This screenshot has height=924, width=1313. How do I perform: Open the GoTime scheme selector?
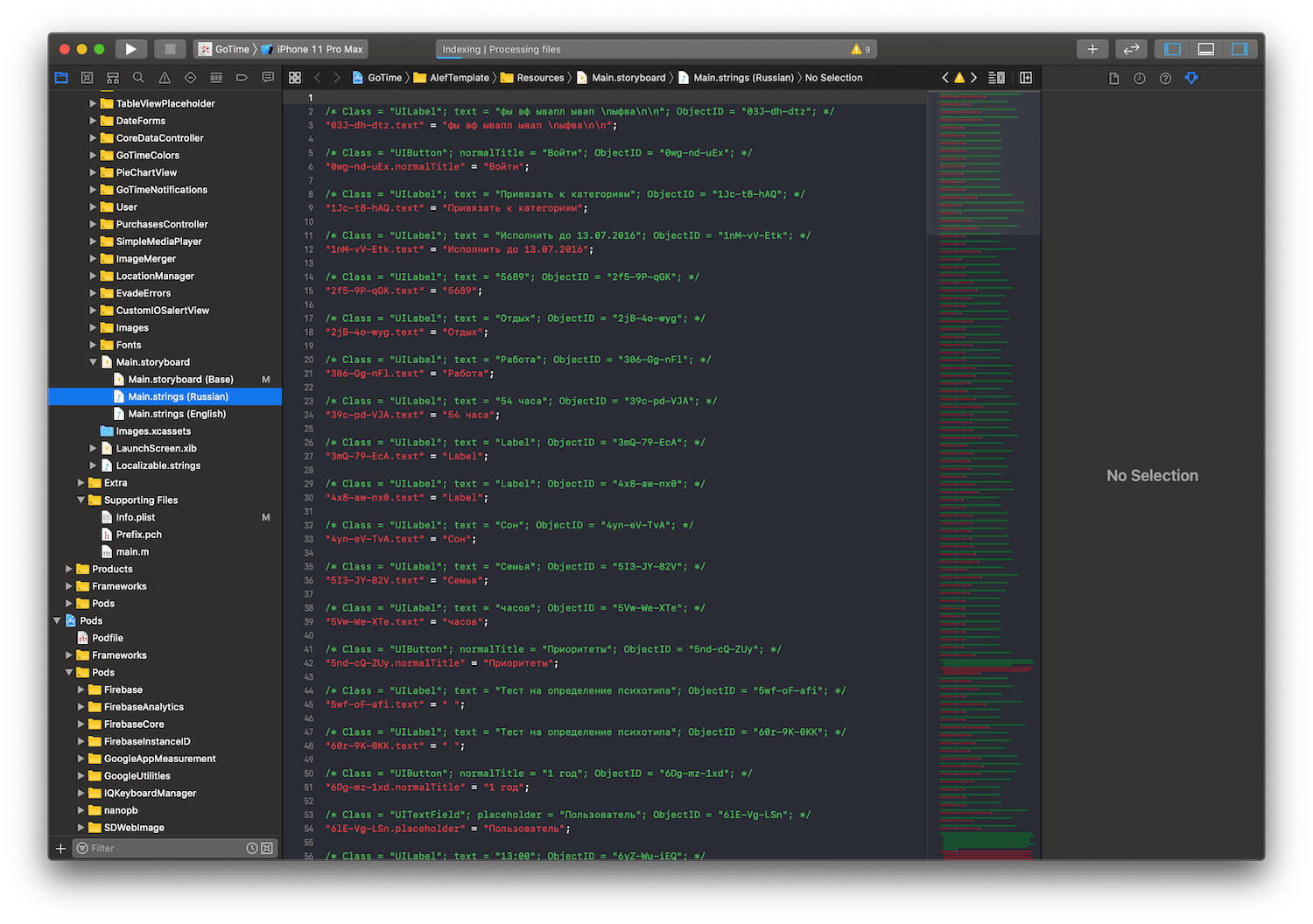(x=224, y=49)
